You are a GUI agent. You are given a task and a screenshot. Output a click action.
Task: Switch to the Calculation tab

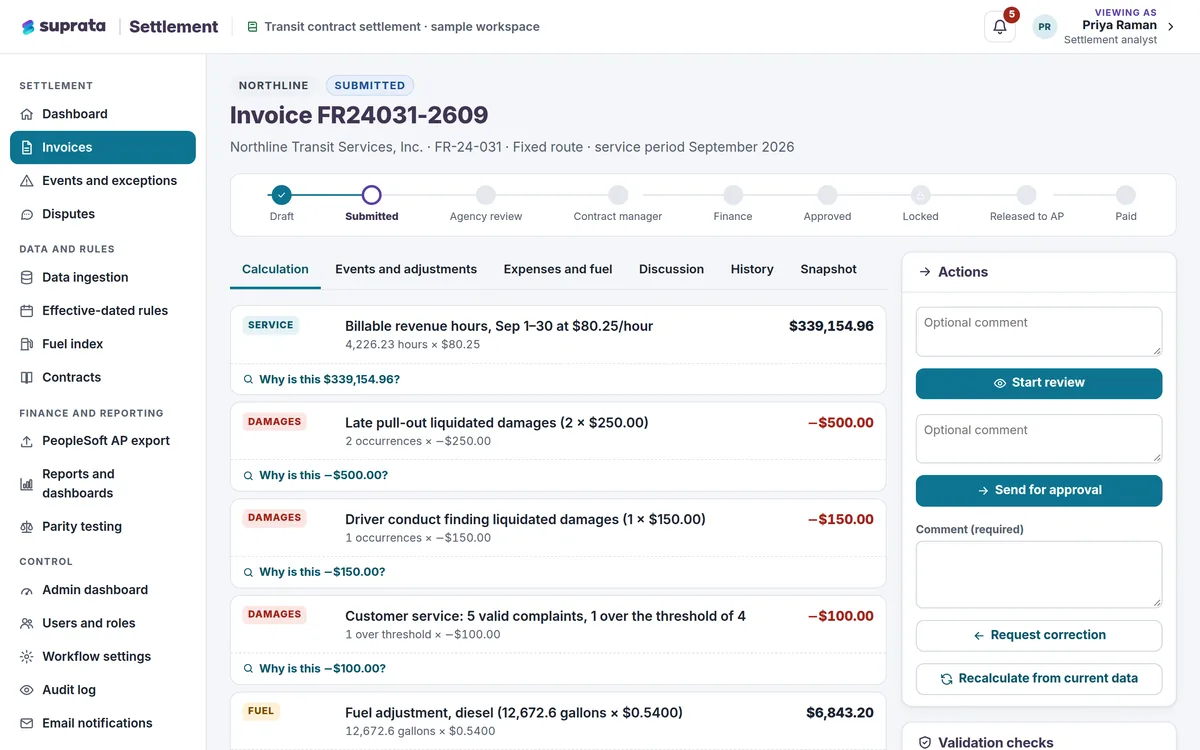pos(275,269)
